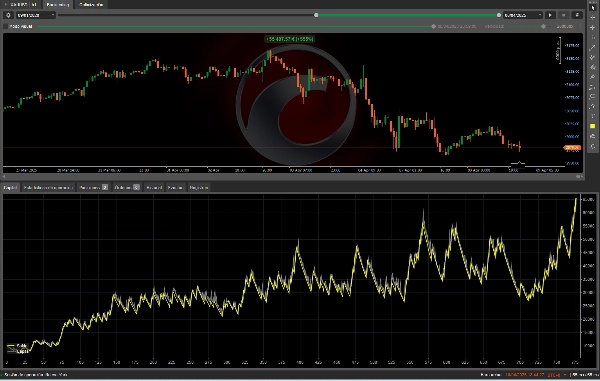Click the right handle of the date range slider
The height and width of the screenshot is (381, 600).
point(499,15)
